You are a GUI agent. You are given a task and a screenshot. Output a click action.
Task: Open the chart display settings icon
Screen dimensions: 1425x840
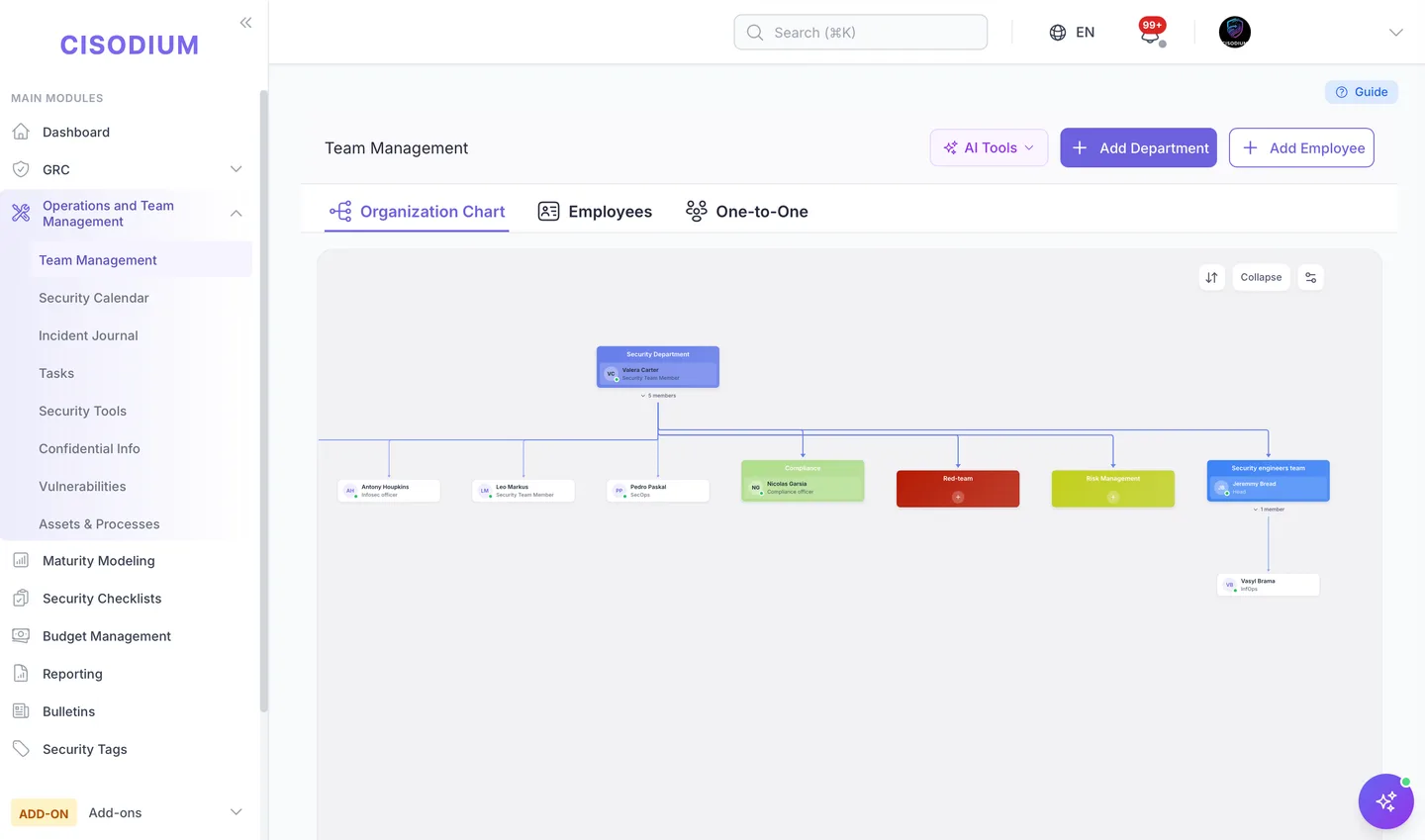[1311, 278]
